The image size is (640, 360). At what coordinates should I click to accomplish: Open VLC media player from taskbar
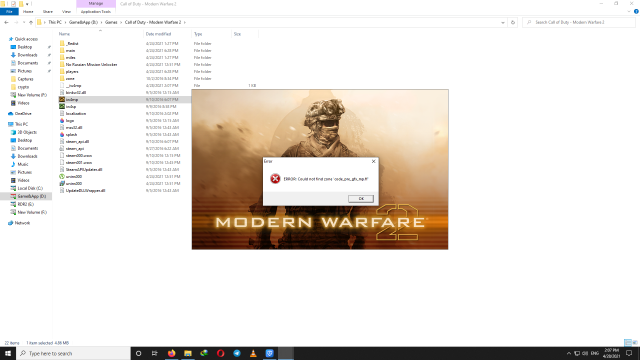(253, 353)
